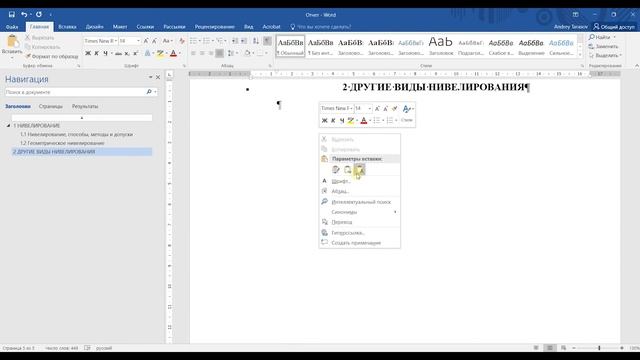The width and height of the screenshot is (640, 360).
Task: Click zoom slider handle in status bar
Action: coord(599,348)
